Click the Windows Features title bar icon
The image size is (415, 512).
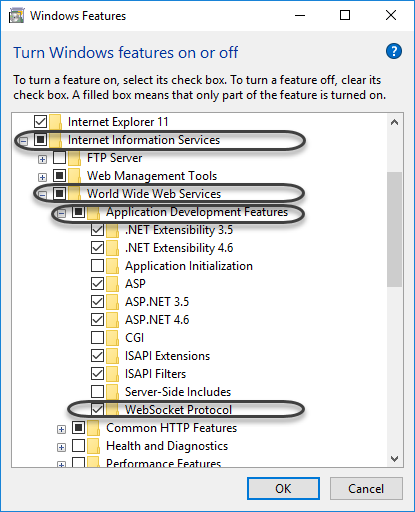(17, 16)
